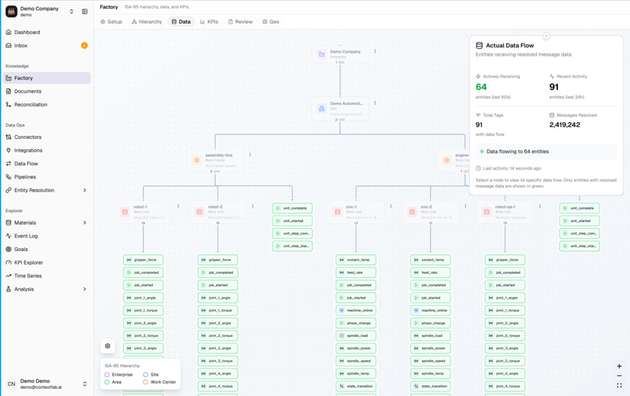Click the Demo Company logo

[x=11, y=11]
